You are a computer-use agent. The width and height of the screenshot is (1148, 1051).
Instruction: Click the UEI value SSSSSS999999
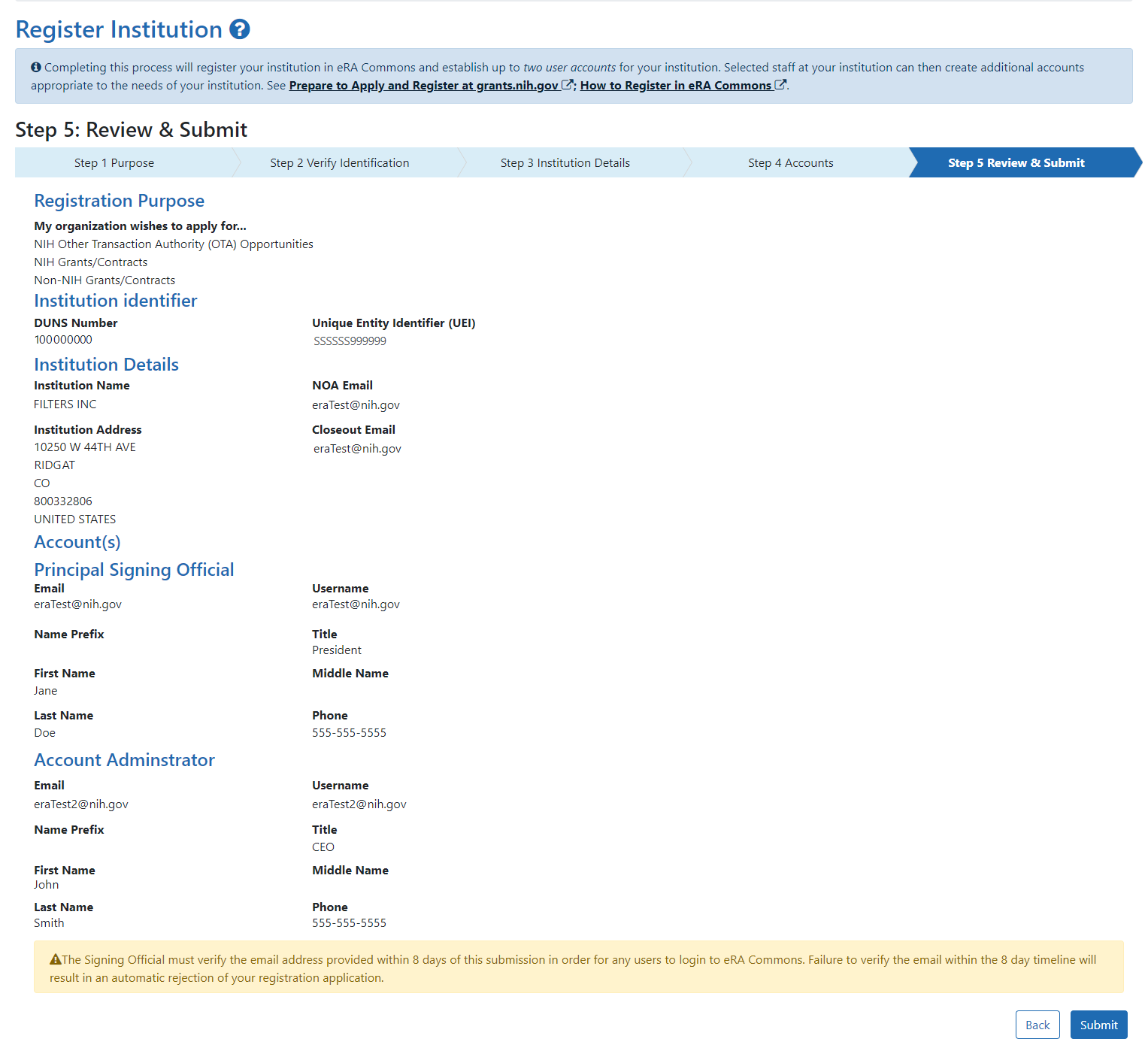(x=350, y=341)
